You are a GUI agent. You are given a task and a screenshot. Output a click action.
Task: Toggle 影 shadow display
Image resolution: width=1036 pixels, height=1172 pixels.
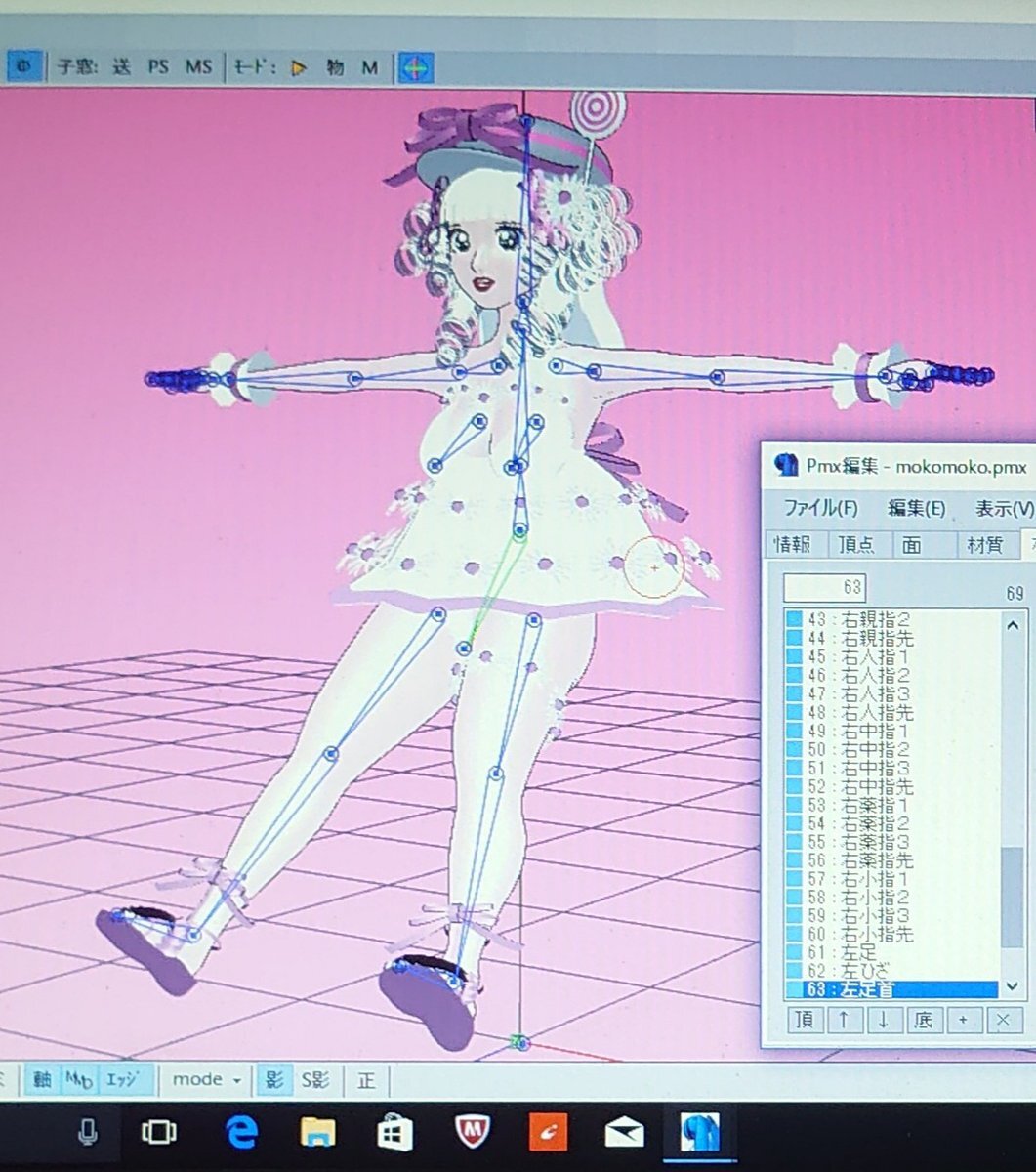273,1079
